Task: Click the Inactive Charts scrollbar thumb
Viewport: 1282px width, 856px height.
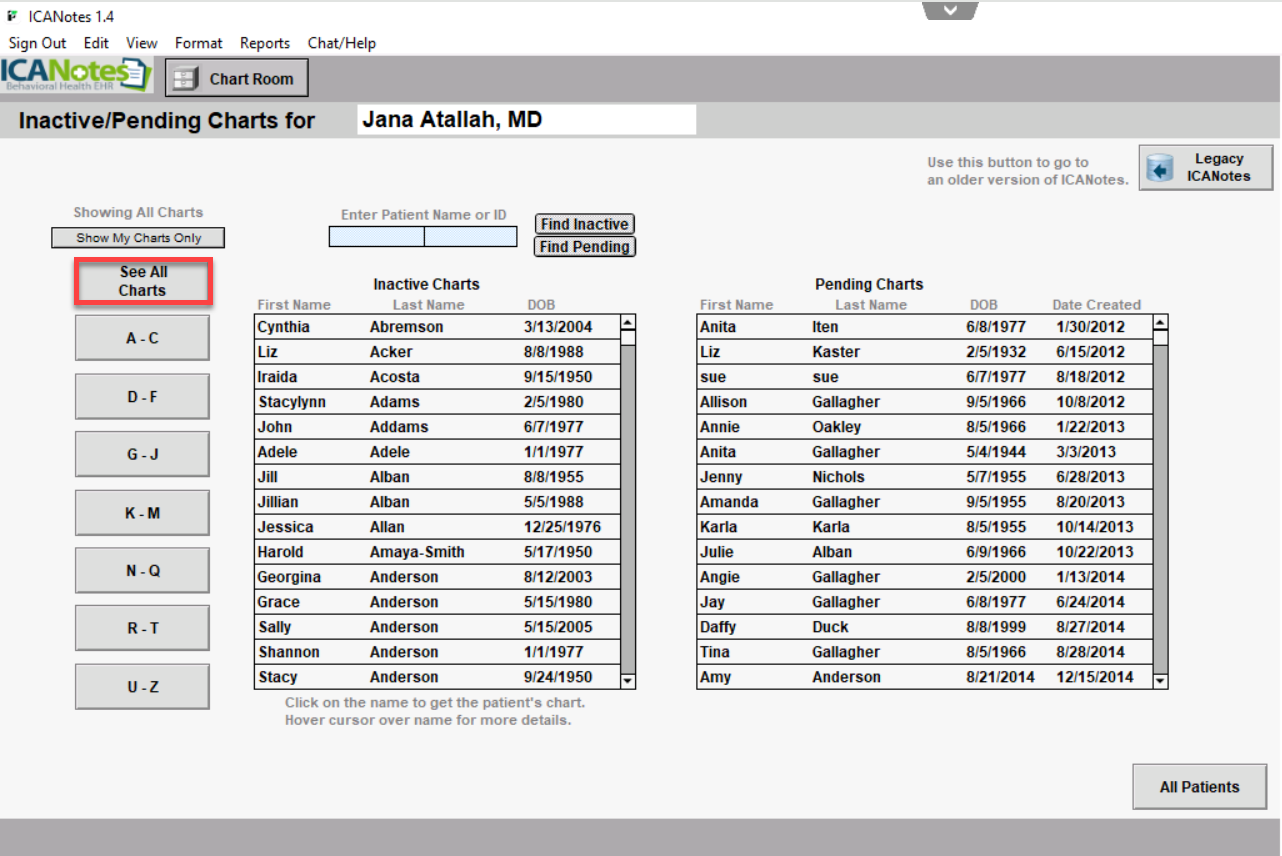Action: (628, 337)
